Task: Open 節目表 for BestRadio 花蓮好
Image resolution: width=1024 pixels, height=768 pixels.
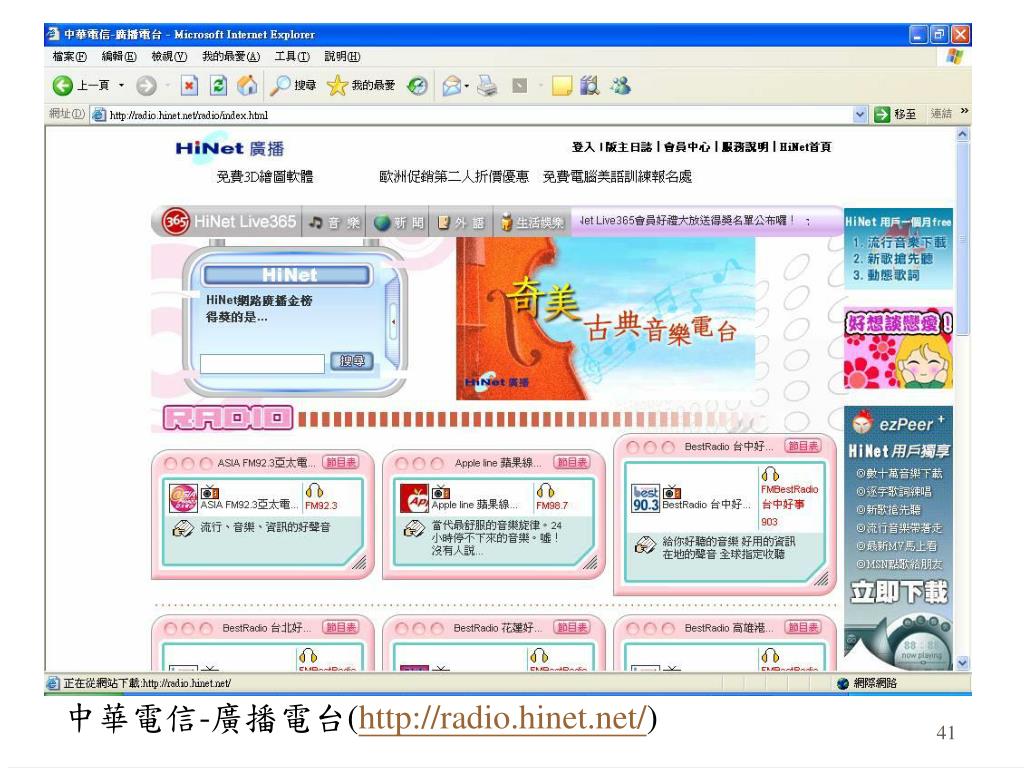Action: pos(571,628)
